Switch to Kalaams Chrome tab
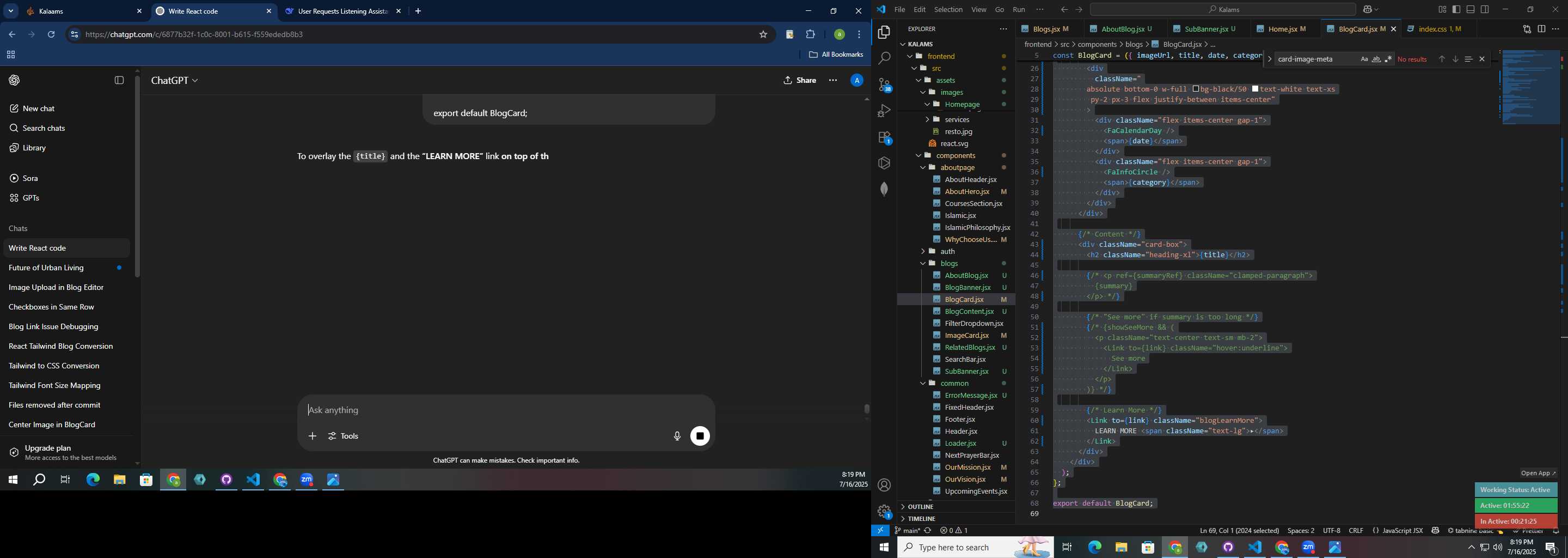This screenshot has height=558, width=1568. (x=83, y=11)
